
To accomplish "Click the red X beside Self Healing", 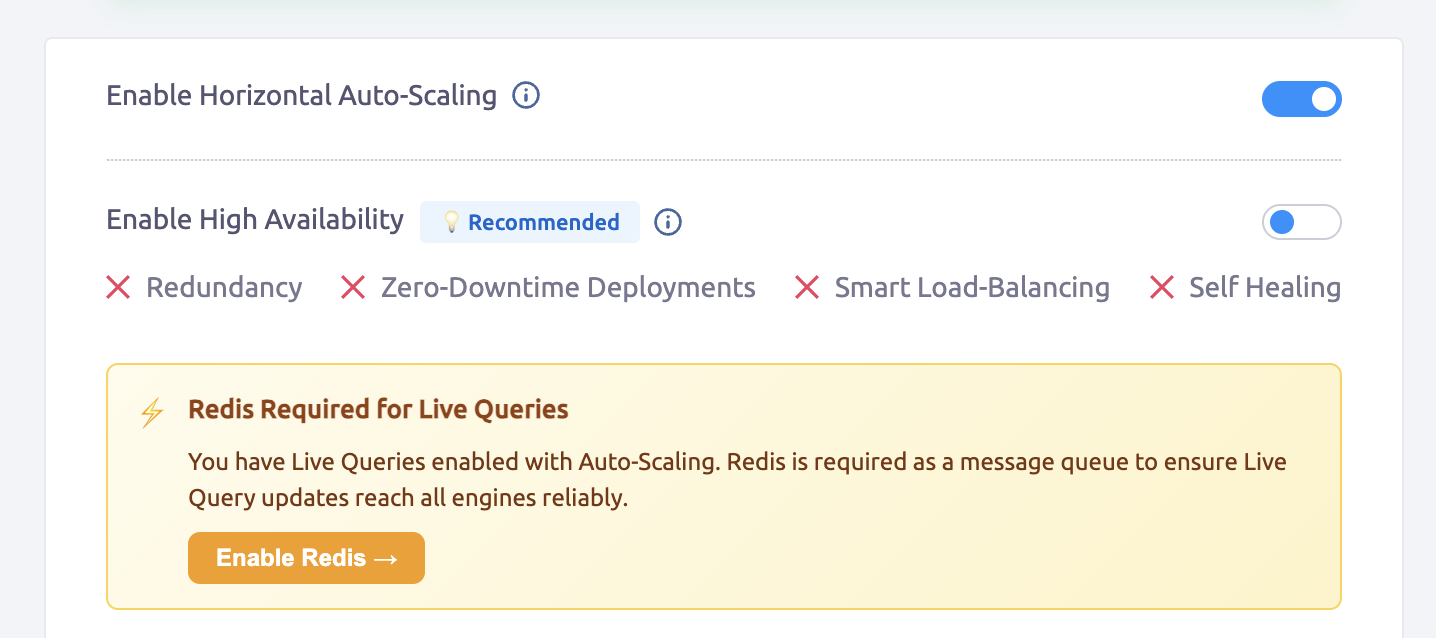I will [1161, 288].
